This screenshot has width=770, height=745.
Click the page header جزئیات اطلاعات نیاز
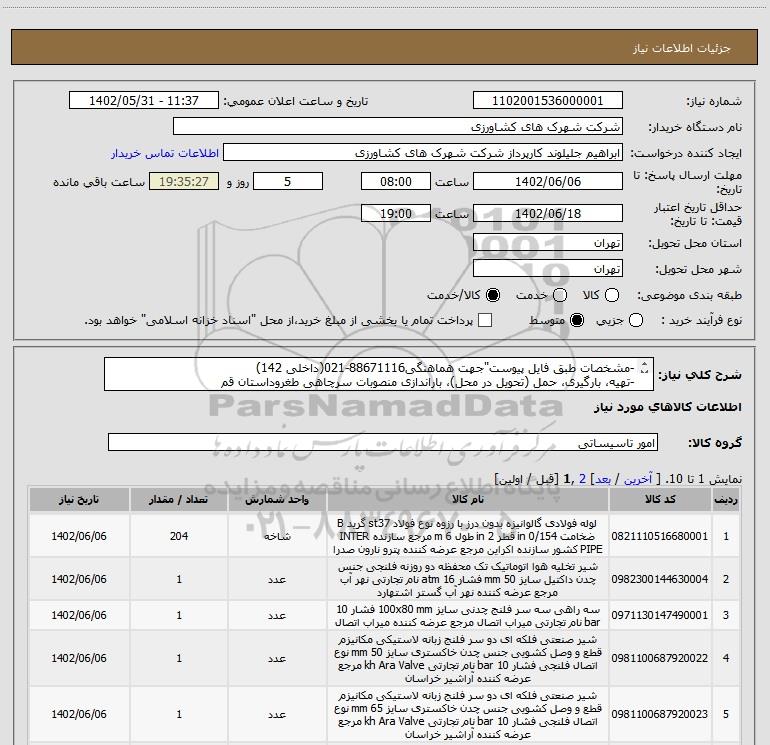682,48
